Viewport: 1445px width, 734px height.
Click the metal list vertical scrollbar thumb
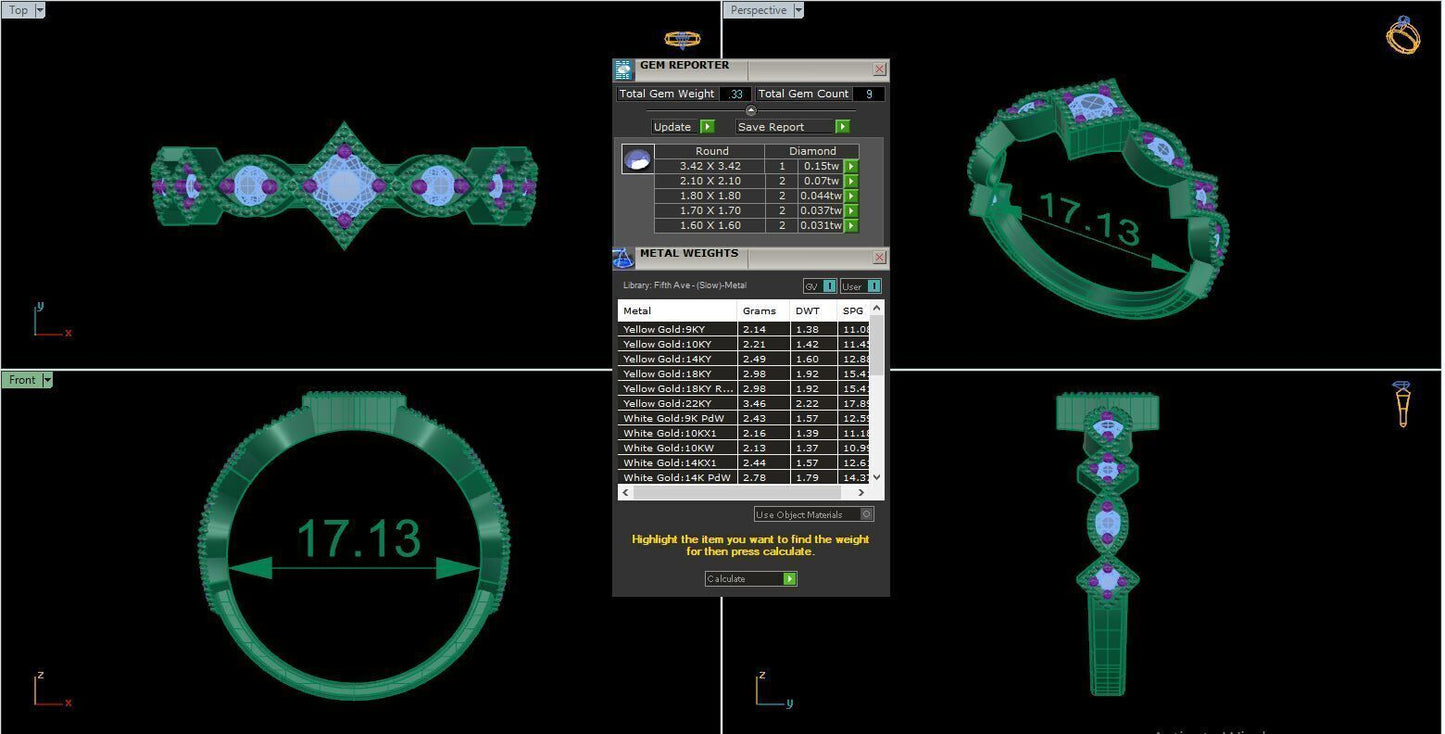point(877,347)
